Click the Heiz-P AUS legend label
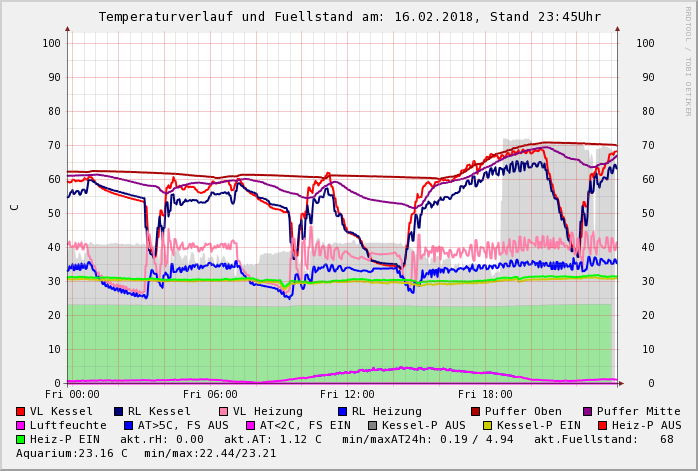 (646, 425)
